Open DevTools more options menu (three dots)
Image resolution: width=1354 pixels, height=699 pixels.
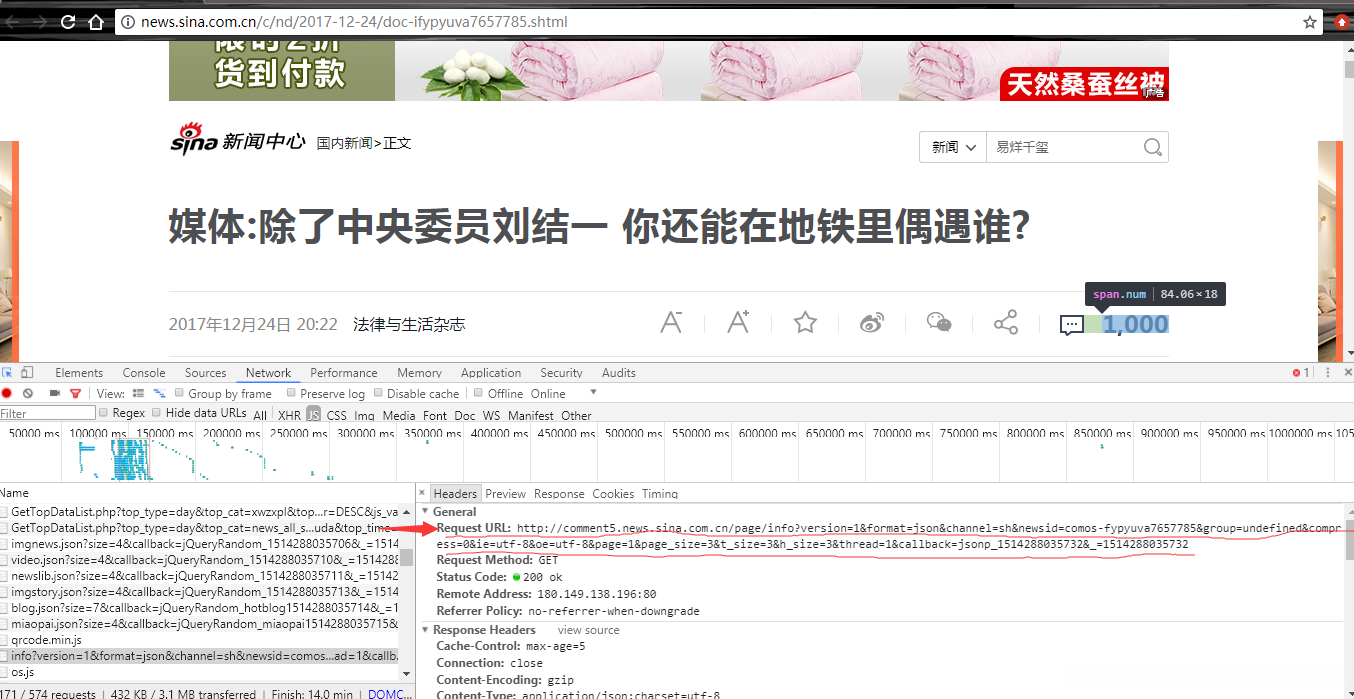1327,372
